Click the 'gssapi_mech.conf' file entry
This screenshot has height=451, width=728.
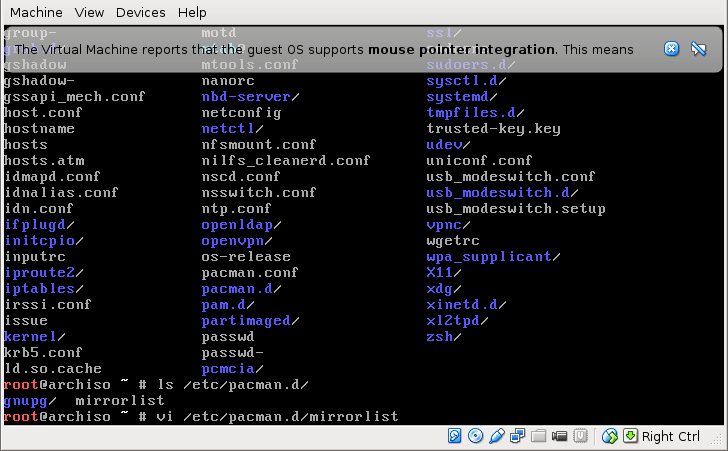pos(74,97)
